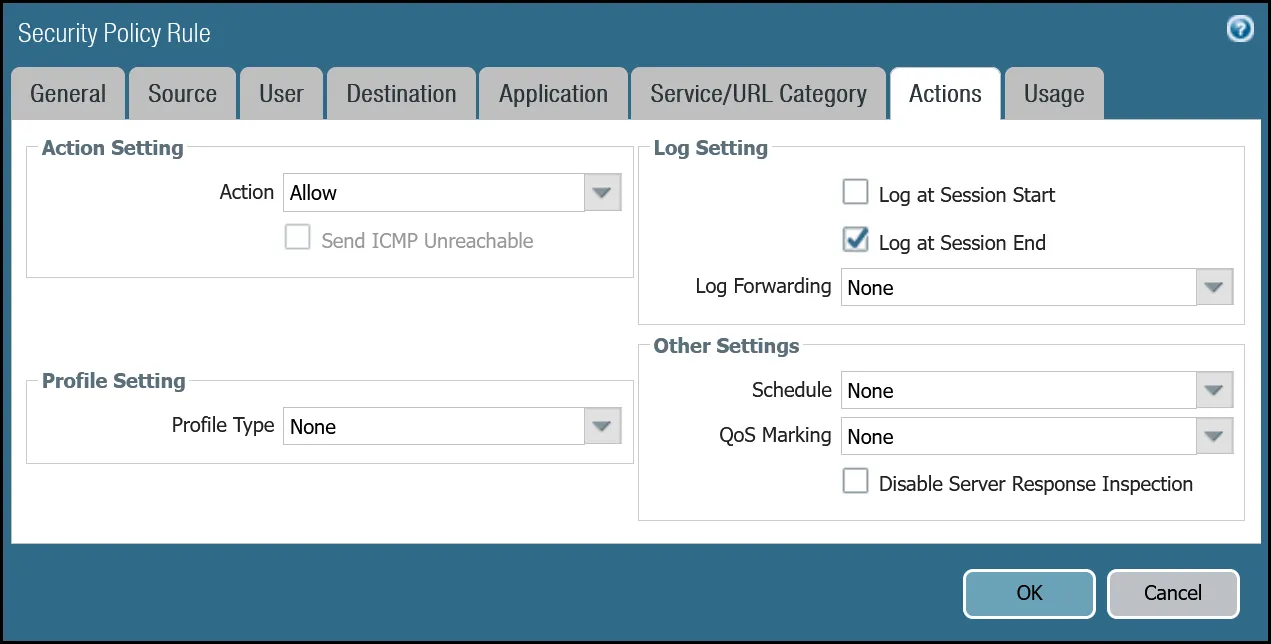Switch to the Source tab
This screenshot has height=644, width=1271.
coord(182,93)
